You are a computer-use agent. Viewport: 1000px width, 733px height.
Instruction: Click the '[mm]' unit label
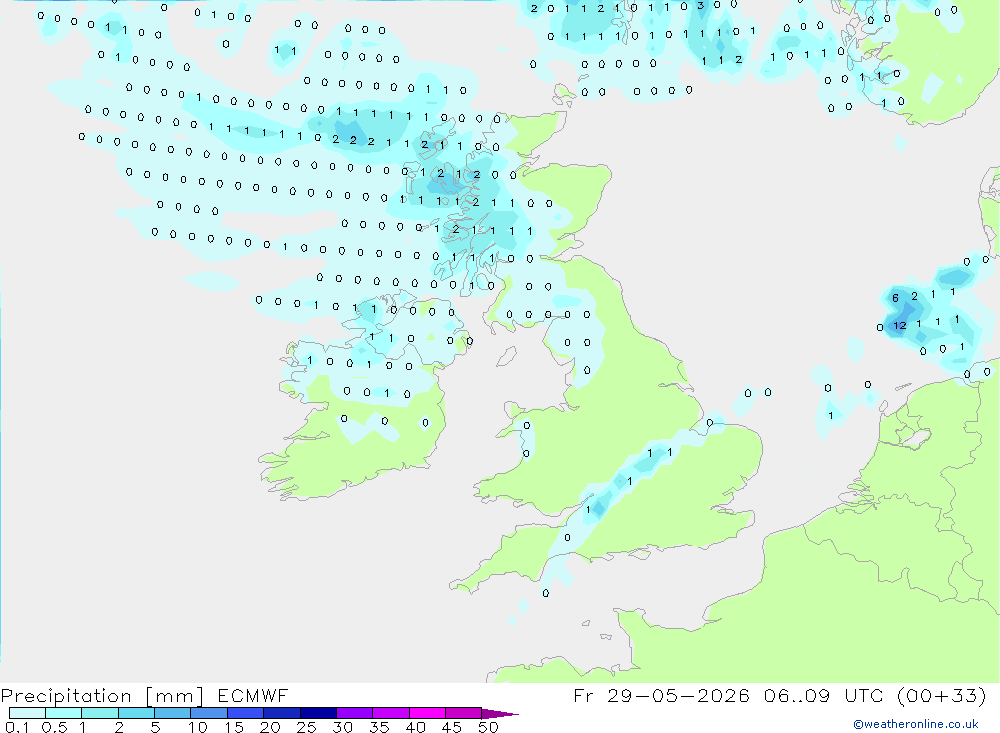click(174, 695)
